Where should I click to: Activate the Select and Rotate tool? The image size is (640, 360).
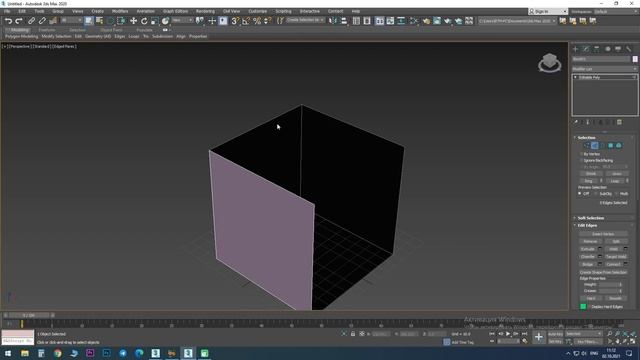click(x=144, y=20)
